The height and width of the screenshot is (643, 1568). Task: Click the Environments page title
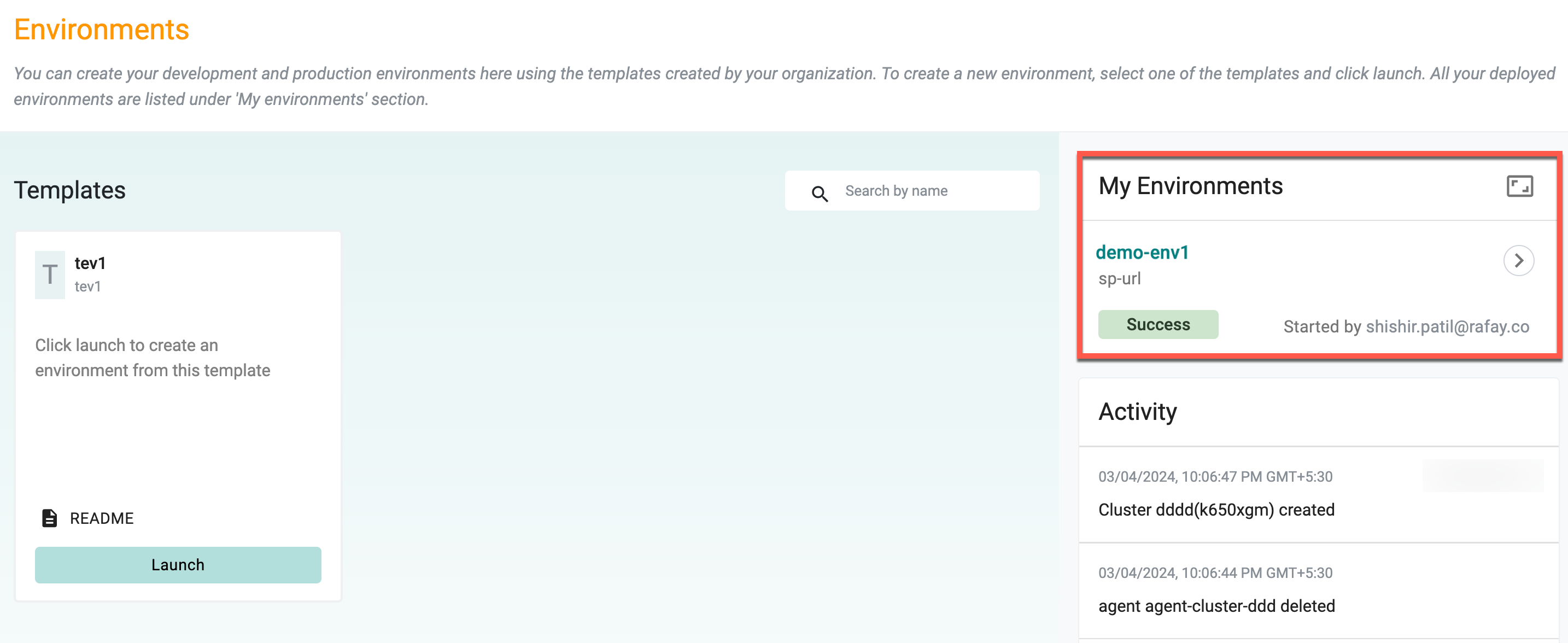click(x=102, y=29)
